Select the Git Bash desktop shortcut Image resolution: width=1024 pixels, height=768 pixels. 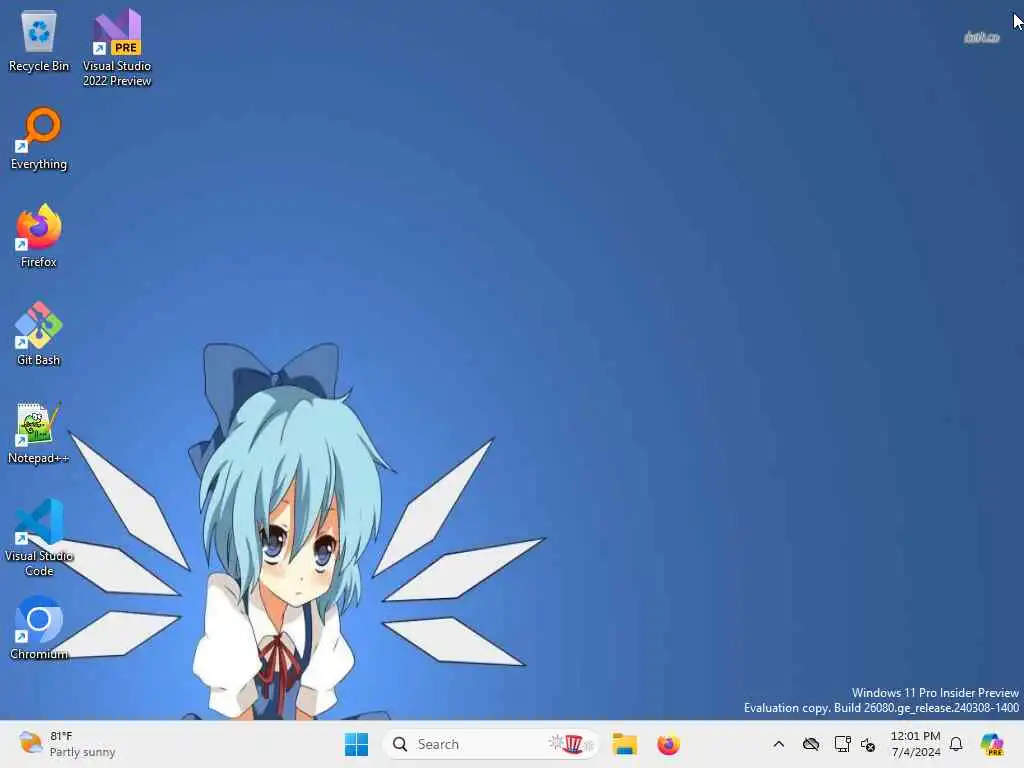(39, 333)
